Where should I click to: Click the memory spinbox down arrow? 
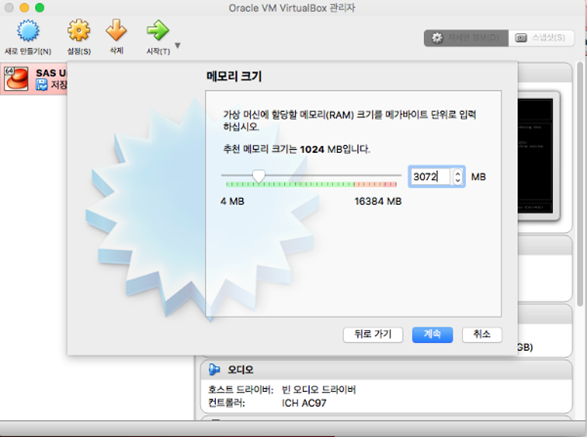pyautogui.click(x=457, y=180)
